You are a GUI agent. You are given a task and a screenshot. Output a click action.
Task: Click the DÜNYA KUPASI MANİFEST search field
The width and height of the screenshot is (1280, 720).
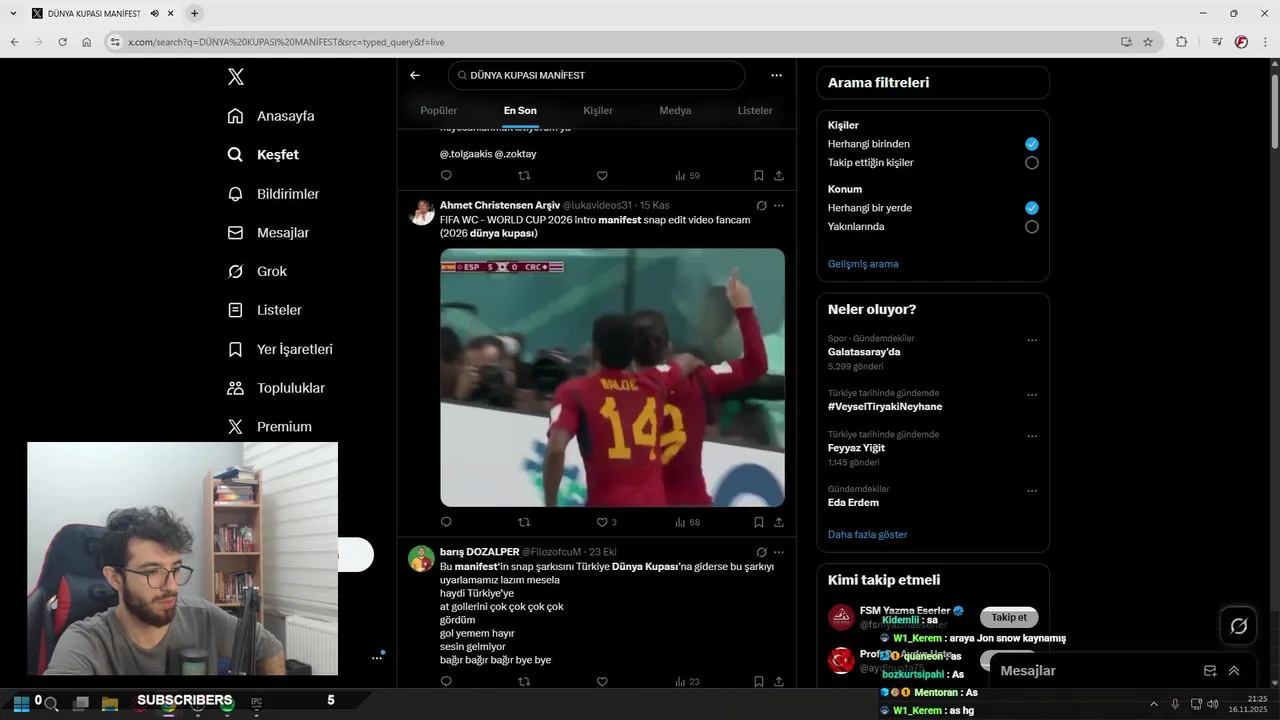pyautogui.click(x=597, y=75)
